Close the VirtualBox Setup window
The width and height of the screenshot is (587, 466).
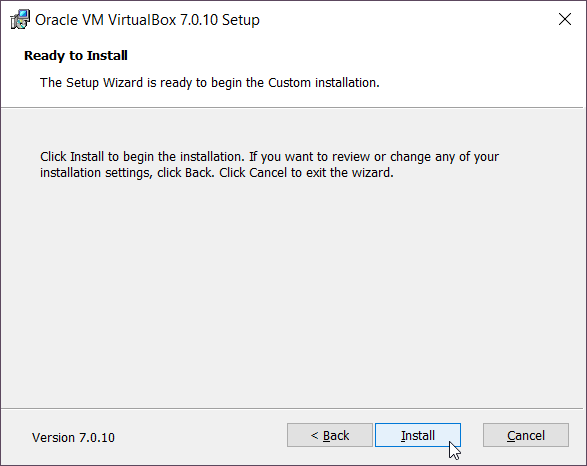(565, 19)
